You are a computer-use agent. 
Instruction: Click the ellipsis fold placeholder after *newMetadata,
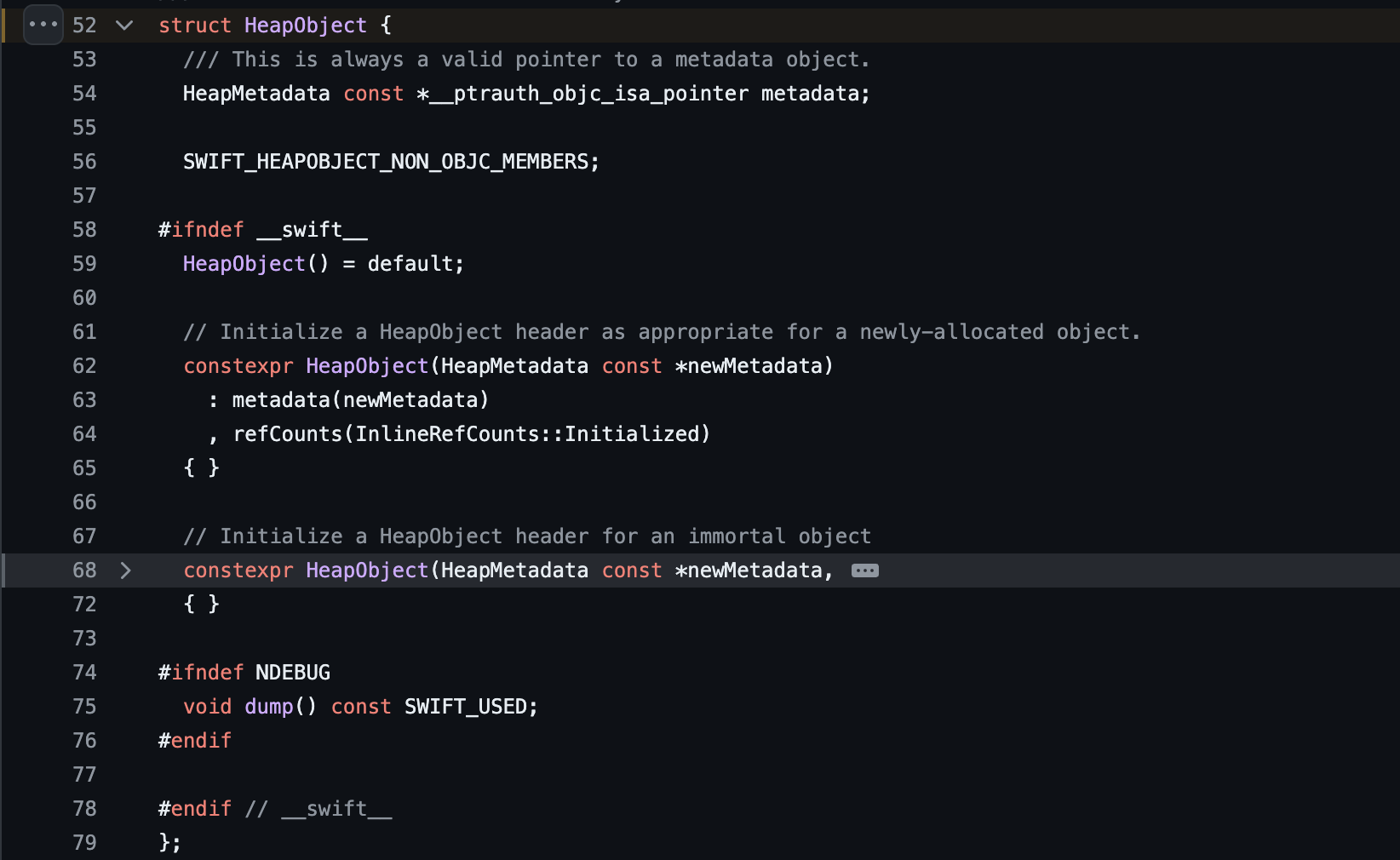tap(865, 570)
